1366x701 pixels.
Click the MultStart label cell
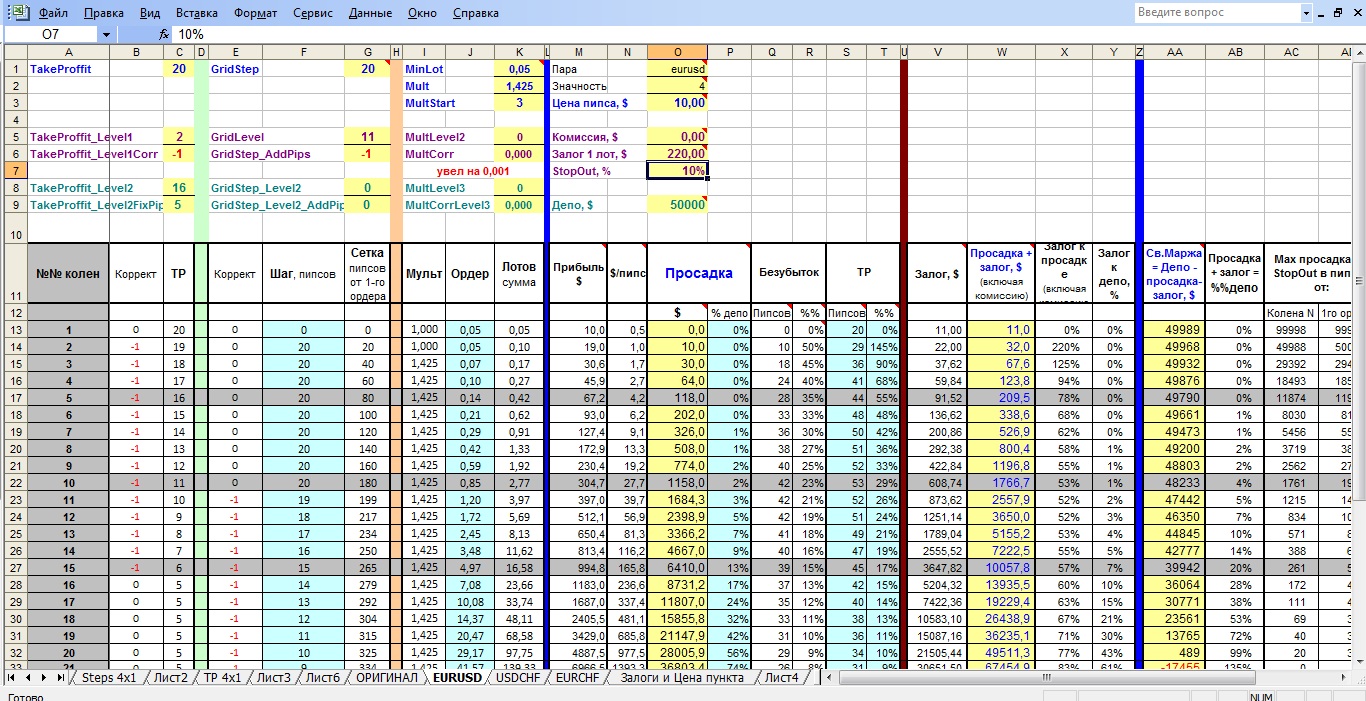424,103
